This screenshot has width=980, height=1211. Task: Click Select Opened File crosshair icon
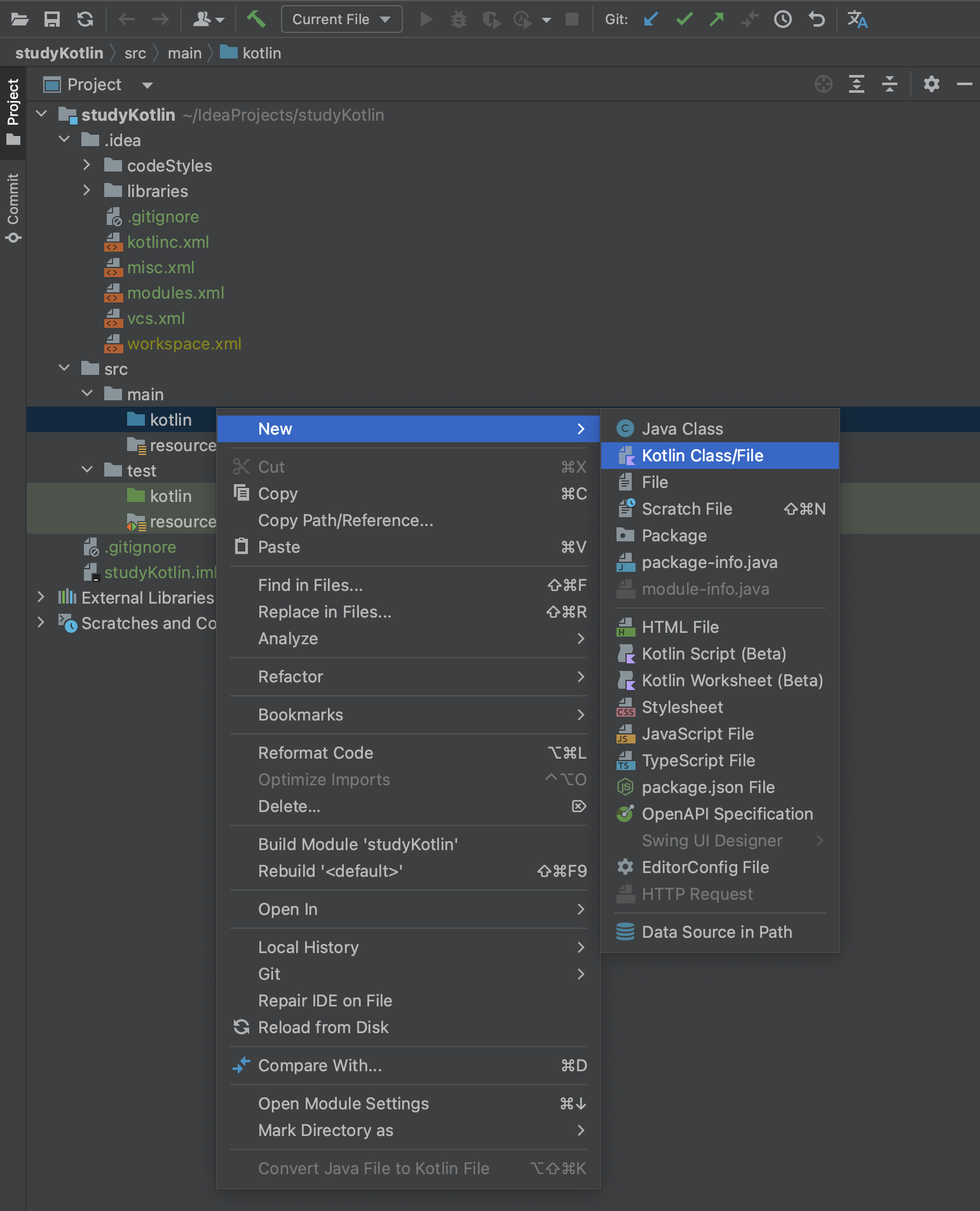[x=824, y=84]
